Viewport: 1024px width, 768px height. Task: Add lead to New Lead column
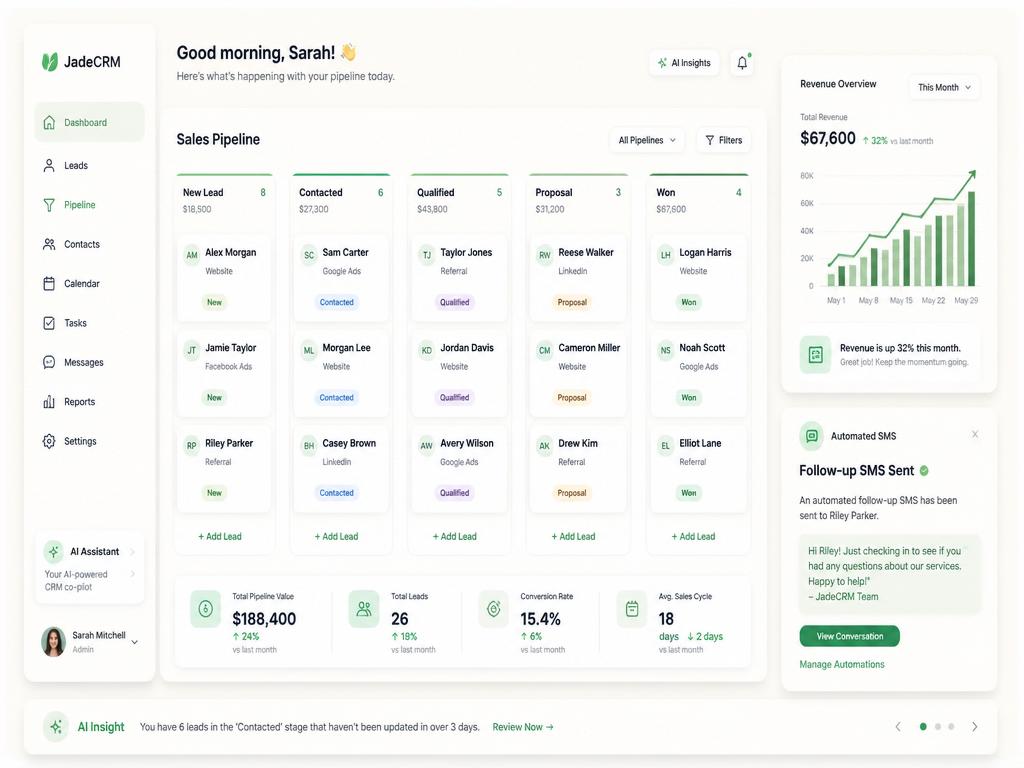tap(220, 536)
